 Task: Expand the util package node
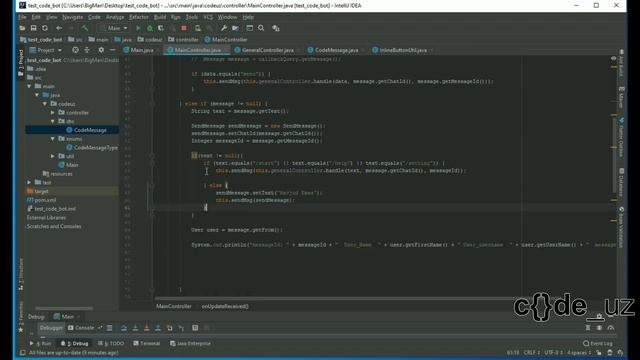pyautogui.click(x=53, y=156)
